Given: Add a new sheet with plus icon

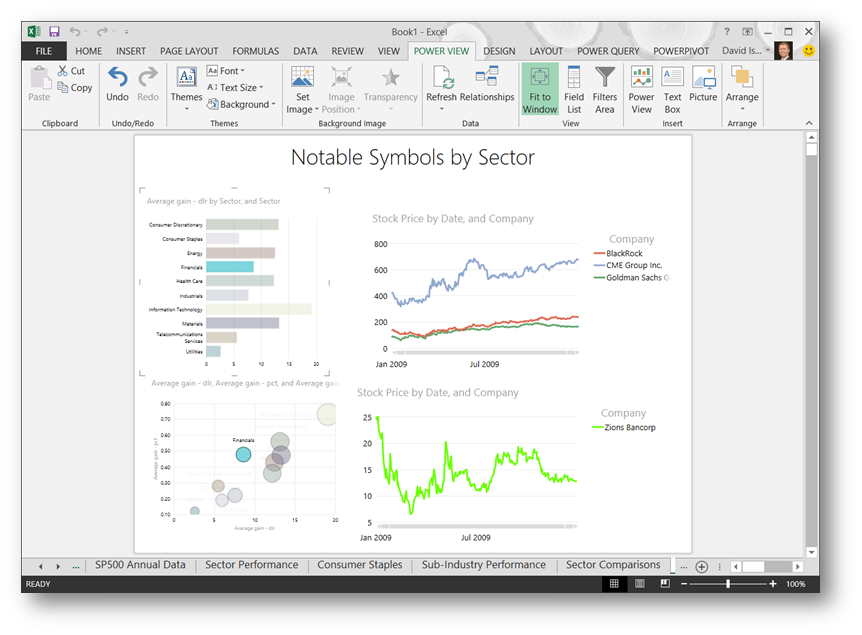Looking at the screenshot, I should [701, 566].
